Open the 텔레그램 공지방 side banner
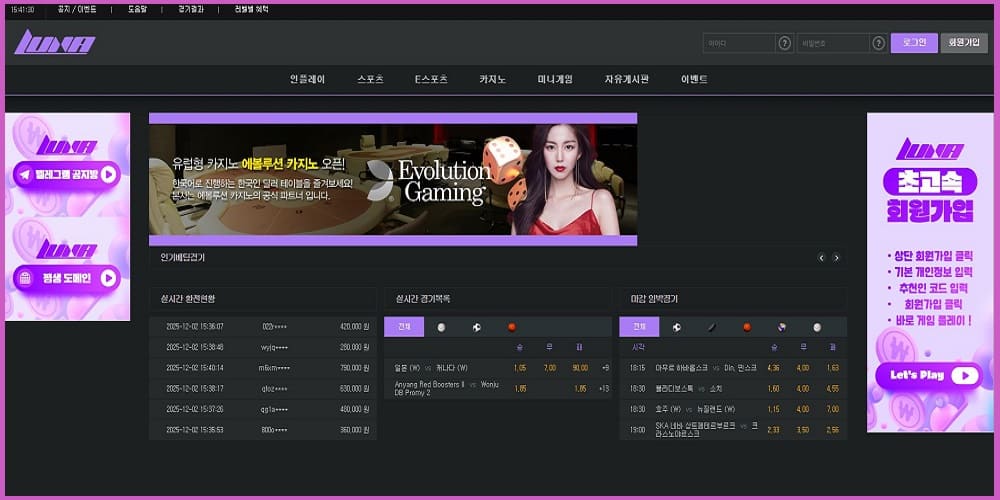Screen dimensions: 1000x500 click(67, 175)
